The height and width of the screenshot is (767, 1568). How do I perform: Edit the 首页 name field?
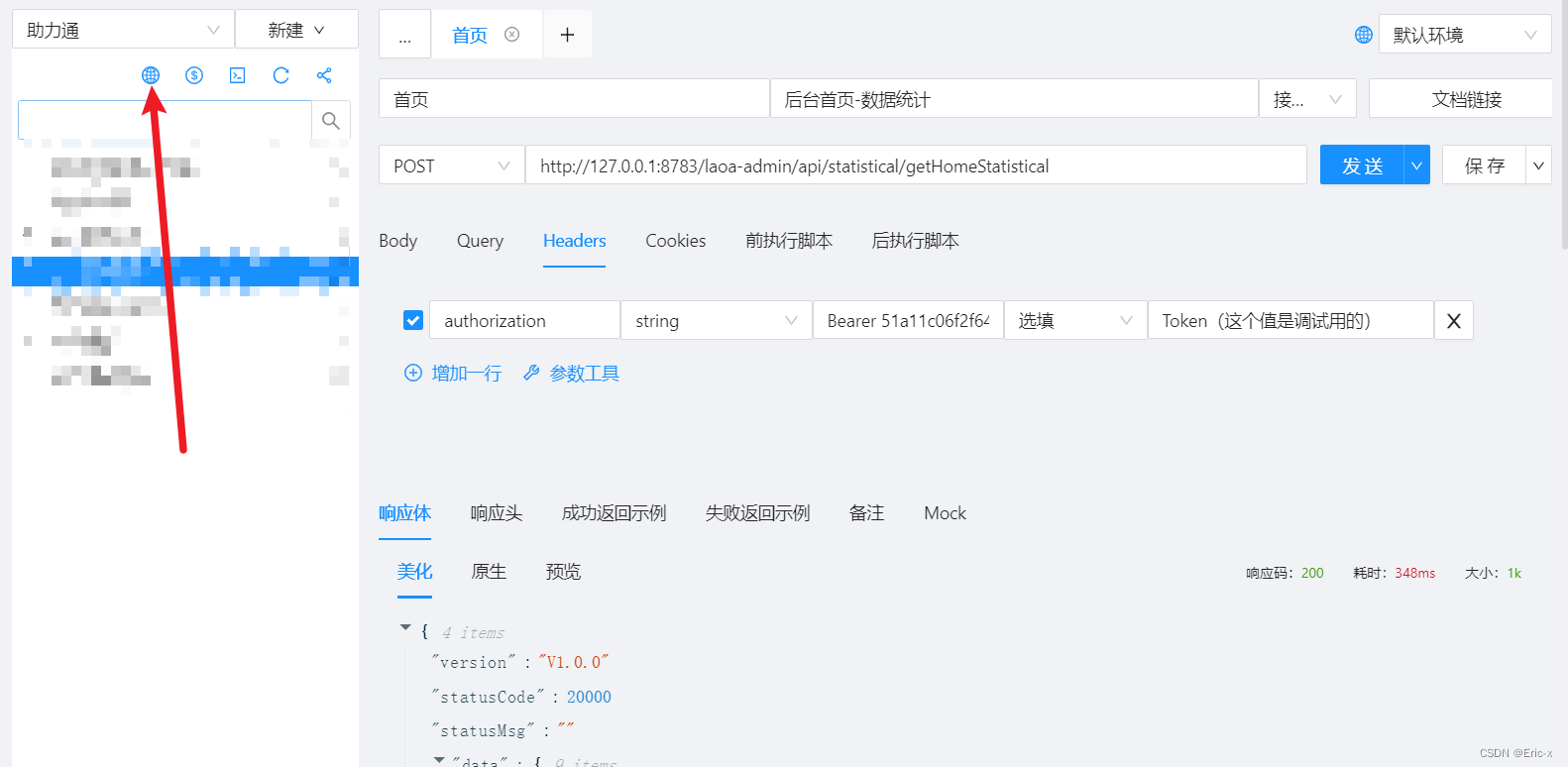point(574,99)
